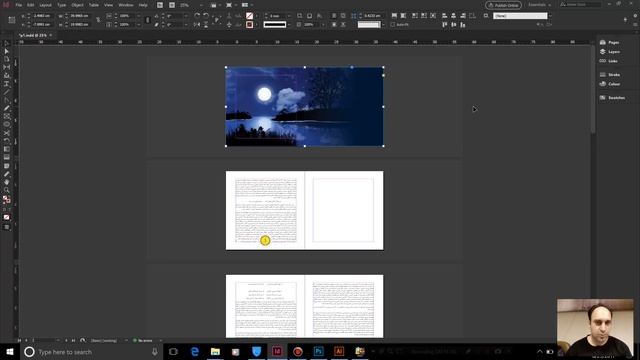Viewport: 640px width, 360px height.
Task: Click the Apply None button in Tools panel
Action: (7, 217)
